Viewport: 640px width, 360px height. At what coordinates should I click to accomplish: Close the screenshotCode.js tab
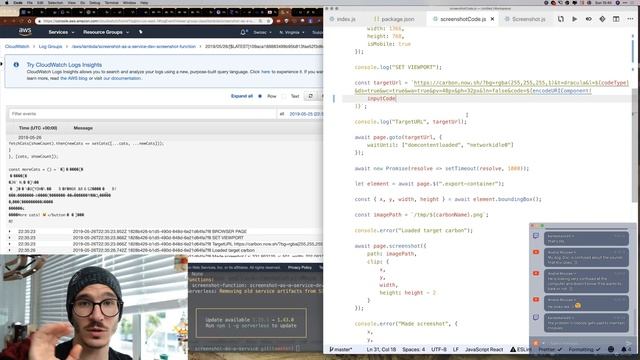(x=492, y=19)
